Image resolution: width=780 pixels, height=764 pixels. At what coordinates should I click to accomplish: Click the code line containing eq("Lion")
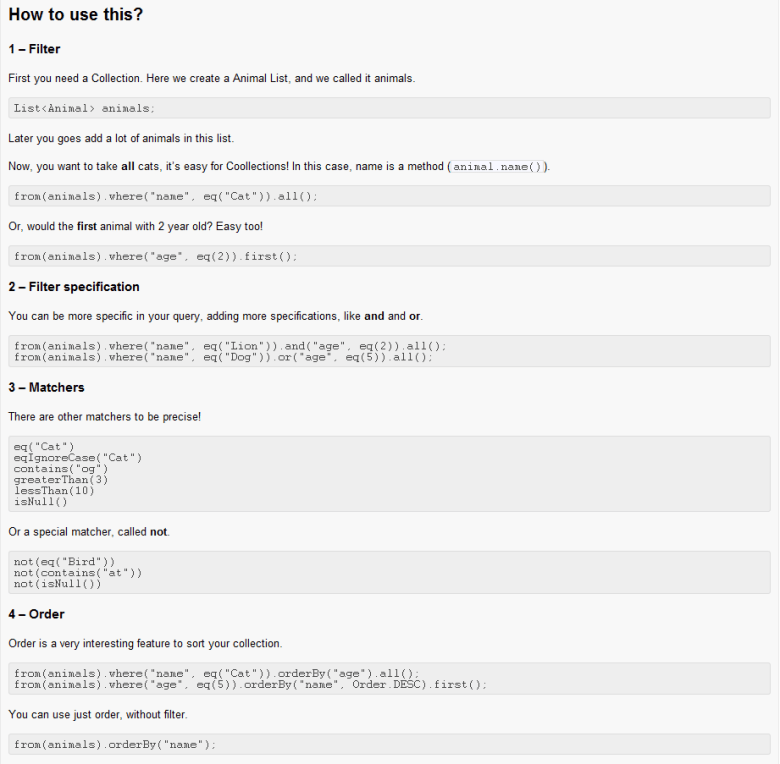(230, 345)
